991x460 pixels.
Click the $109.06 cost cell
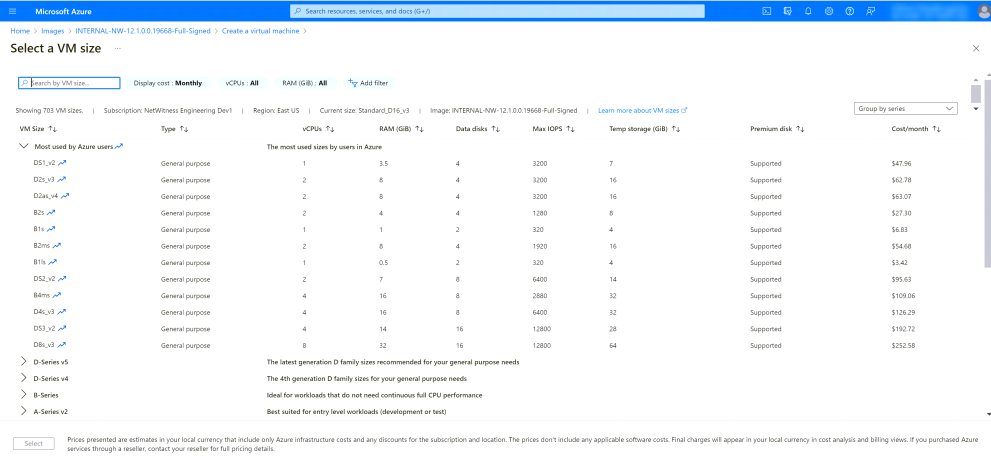click(x=903, y=295)
